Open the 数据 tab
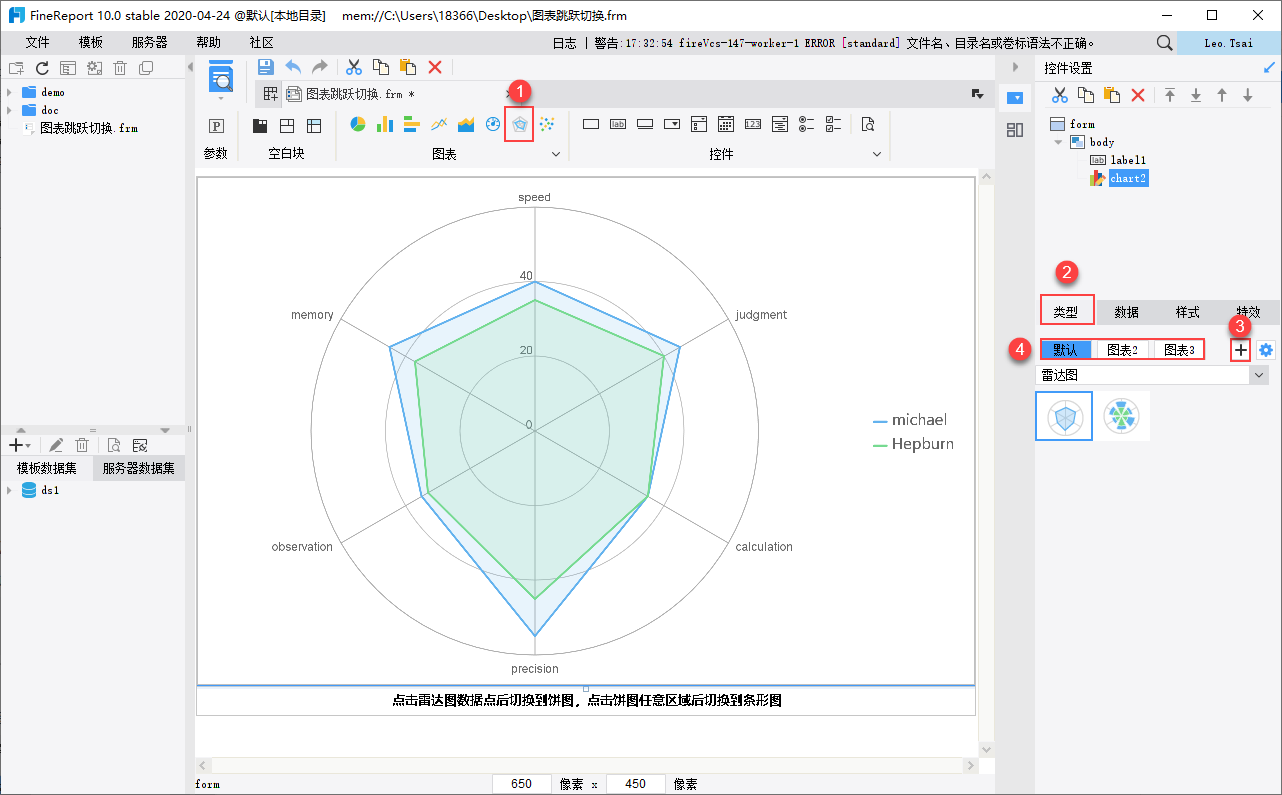 pyautogui.click(x=1127, y=312)
